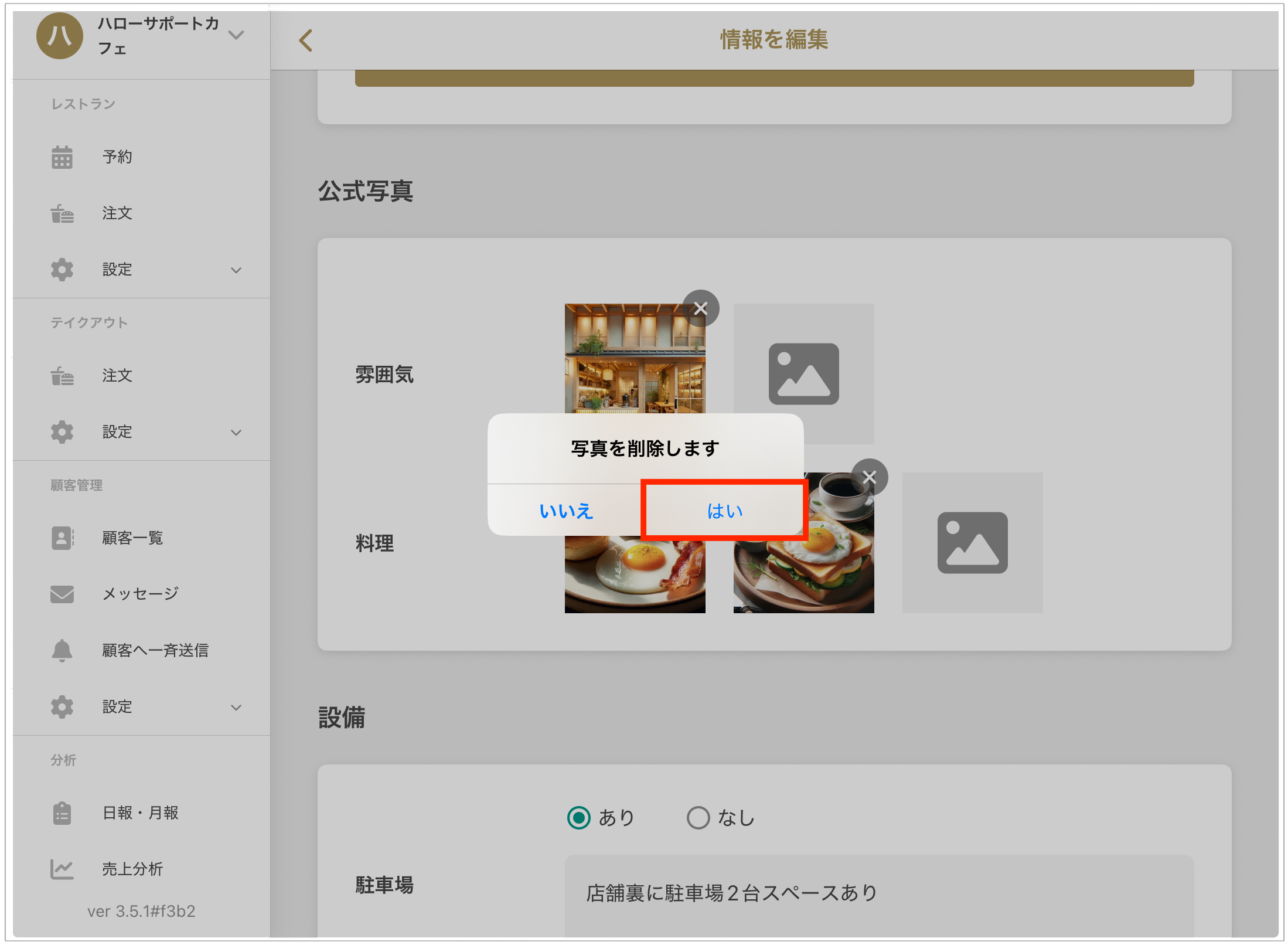Click the bell icon for 顧客へ一斉送信
Screen dimensions: 1288x945
62,650
